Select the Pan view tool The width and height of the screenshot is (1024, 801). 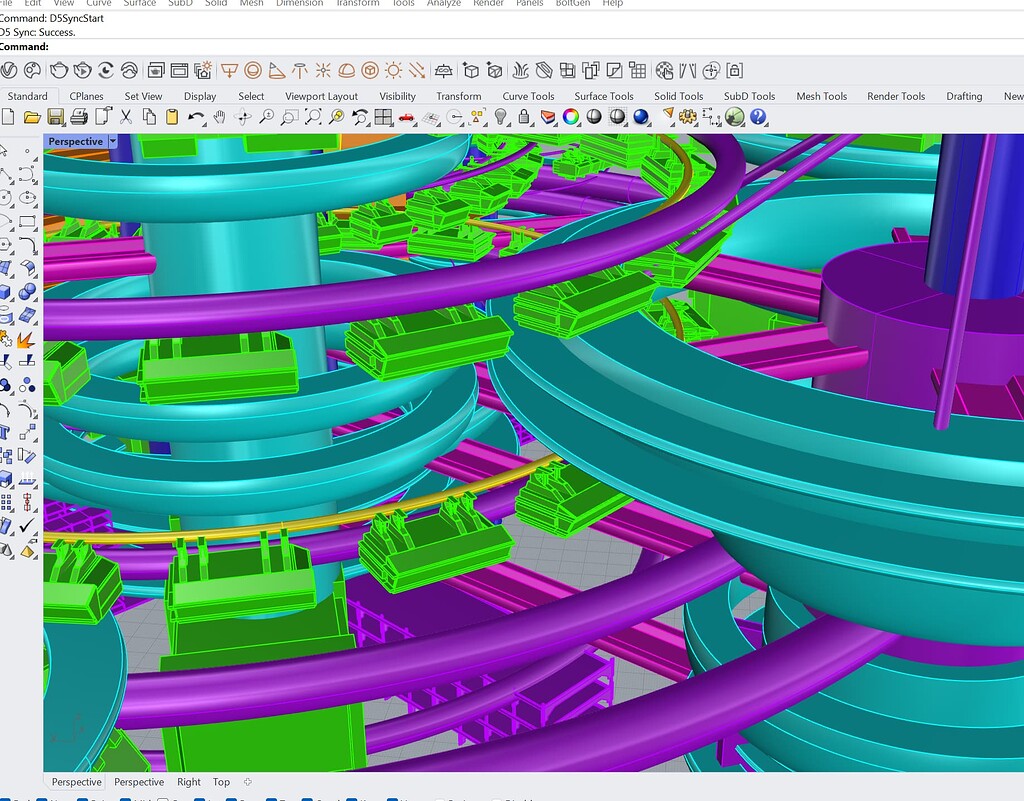coord(218,117)
